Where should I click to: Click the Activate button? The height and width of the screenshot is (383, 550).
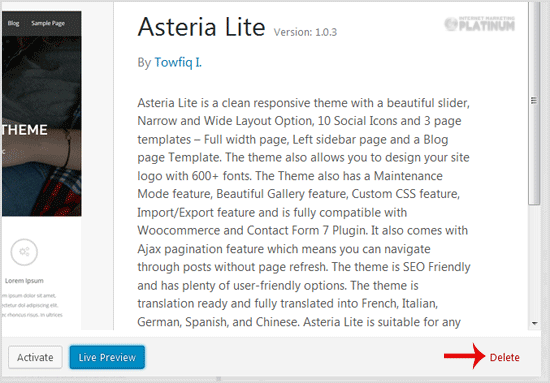tap(35, 357)
